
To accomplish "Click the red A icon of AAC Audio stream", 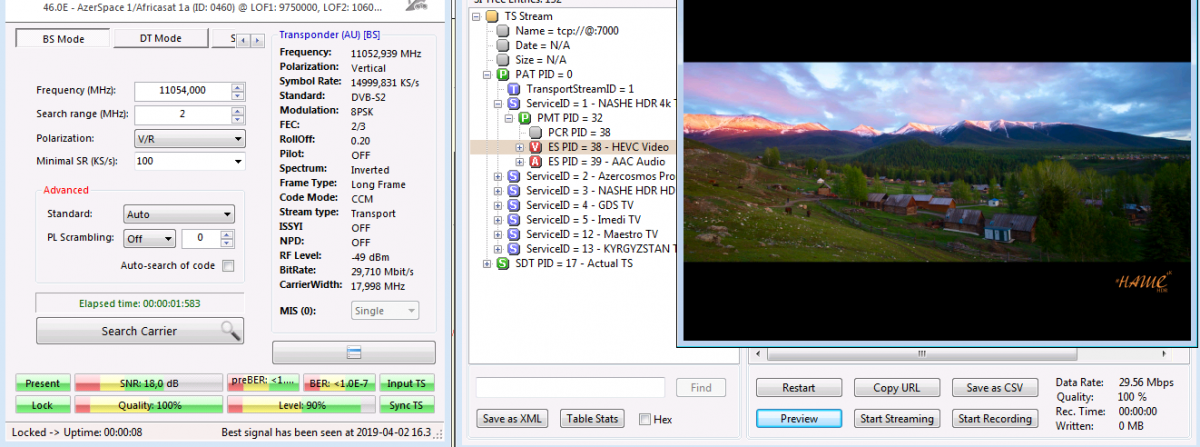I will [536, 162].
